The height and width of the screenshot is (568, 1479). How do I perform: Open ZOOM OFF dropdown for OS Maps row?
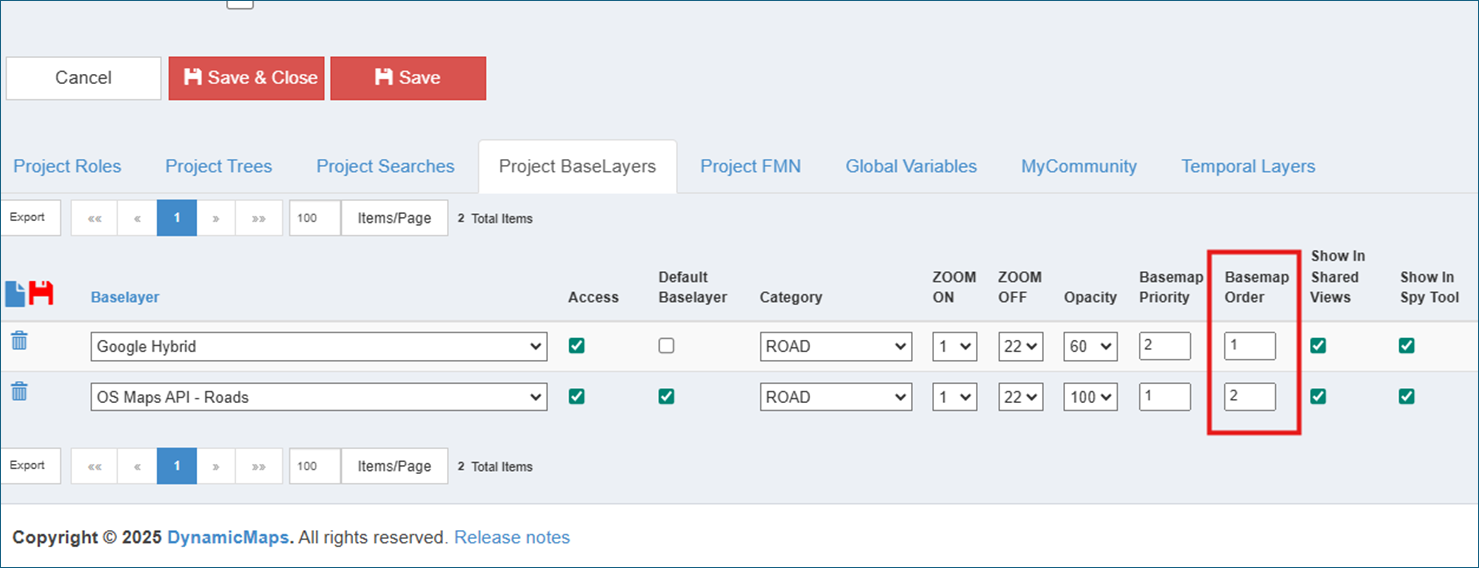(x=1020, y=397)
